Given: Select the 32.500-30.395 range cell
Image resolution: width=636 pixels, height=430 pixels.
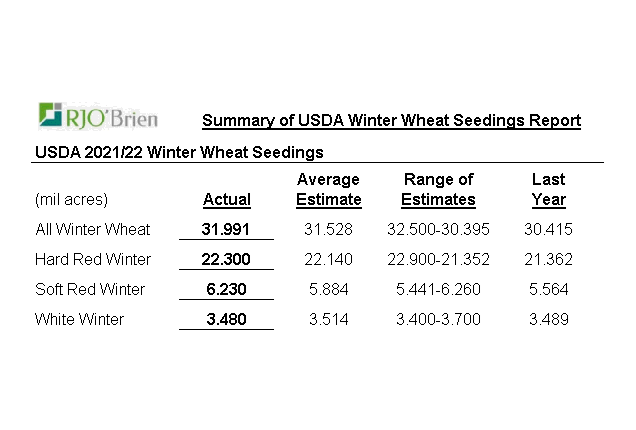Looking at the screenshot, I should 438,229.
